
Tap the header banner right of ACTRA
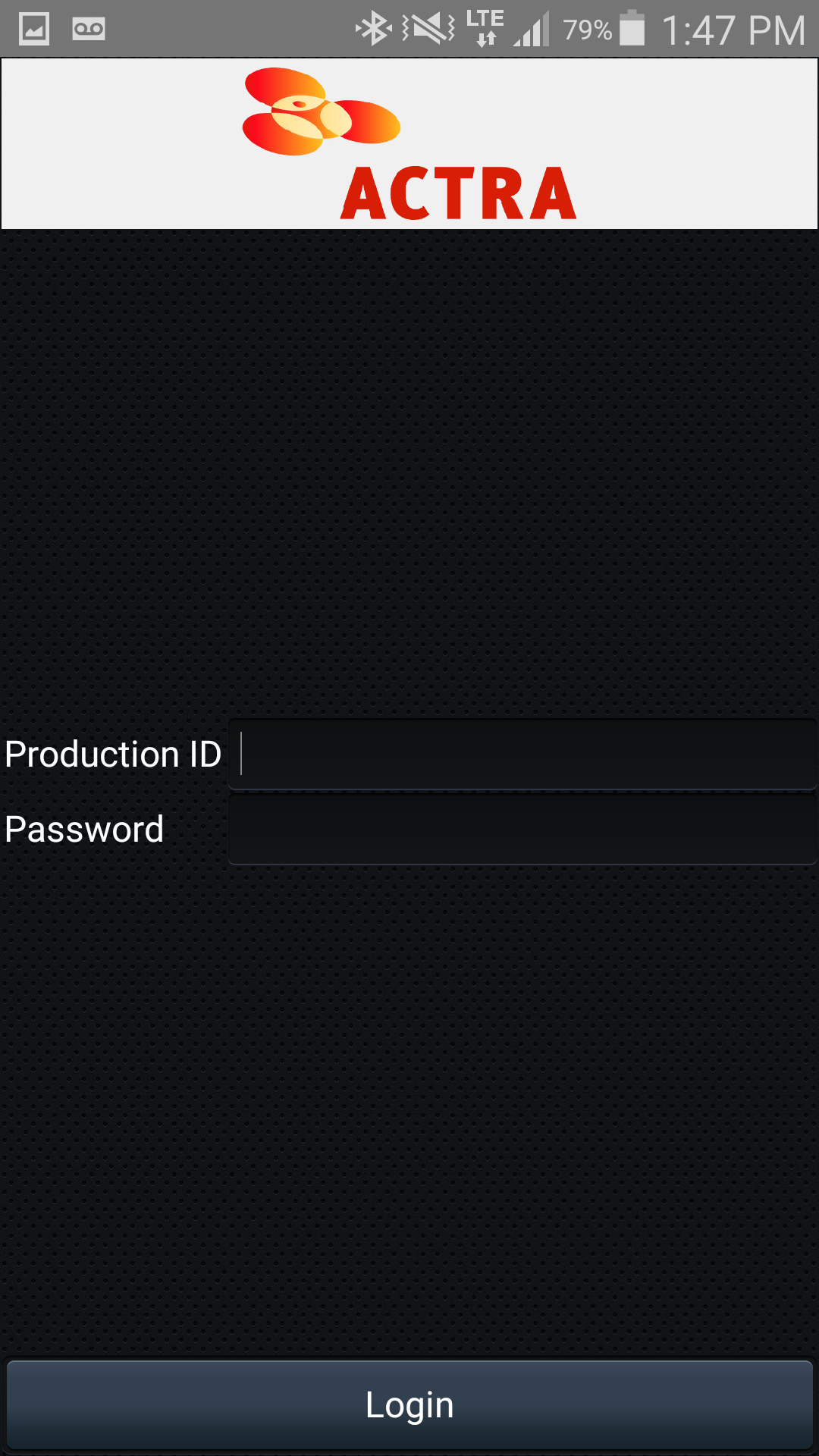coord(698,144)
